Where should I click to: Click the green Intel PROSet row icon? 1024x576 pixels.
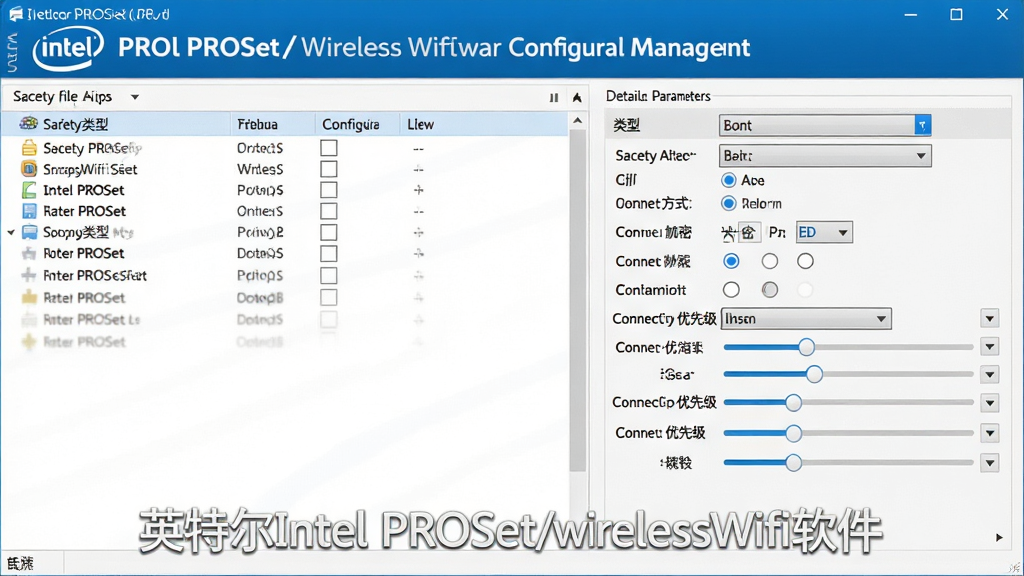point(29,190)
